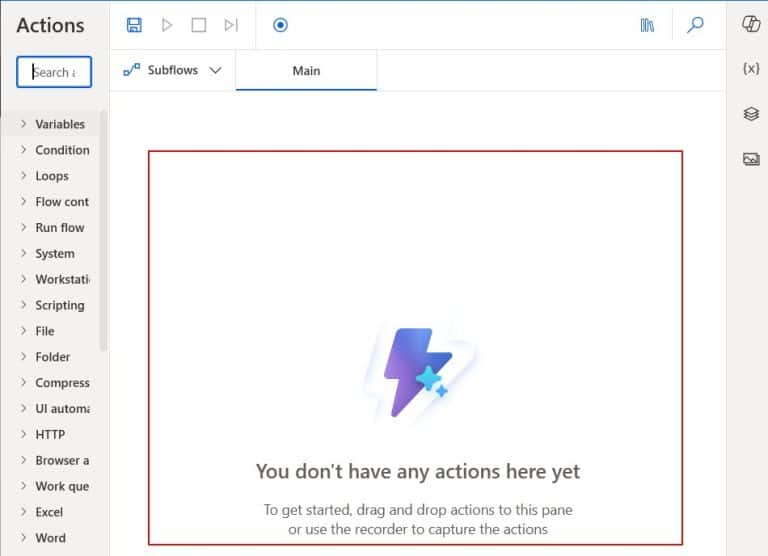The width and height of the screenshot is (768, 556).
Task: Open the Images pane icon
Action: coord(751,159)
